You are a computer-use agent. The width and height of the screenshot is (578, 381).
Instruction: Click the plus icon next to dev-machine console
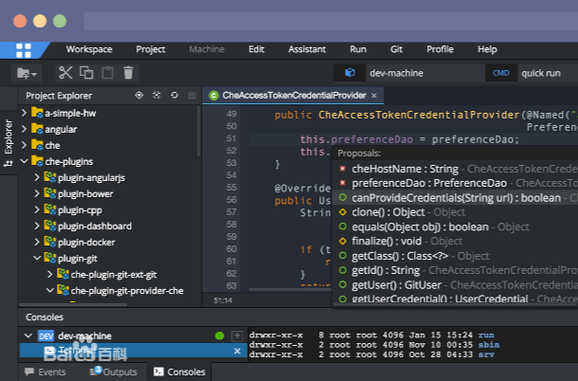click(237, 336)
